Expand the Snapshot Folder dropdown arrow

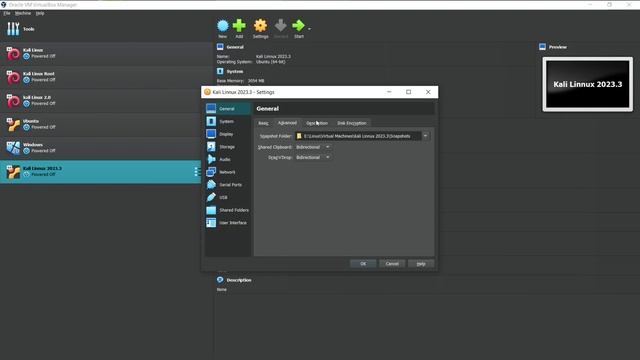[425, 136]
